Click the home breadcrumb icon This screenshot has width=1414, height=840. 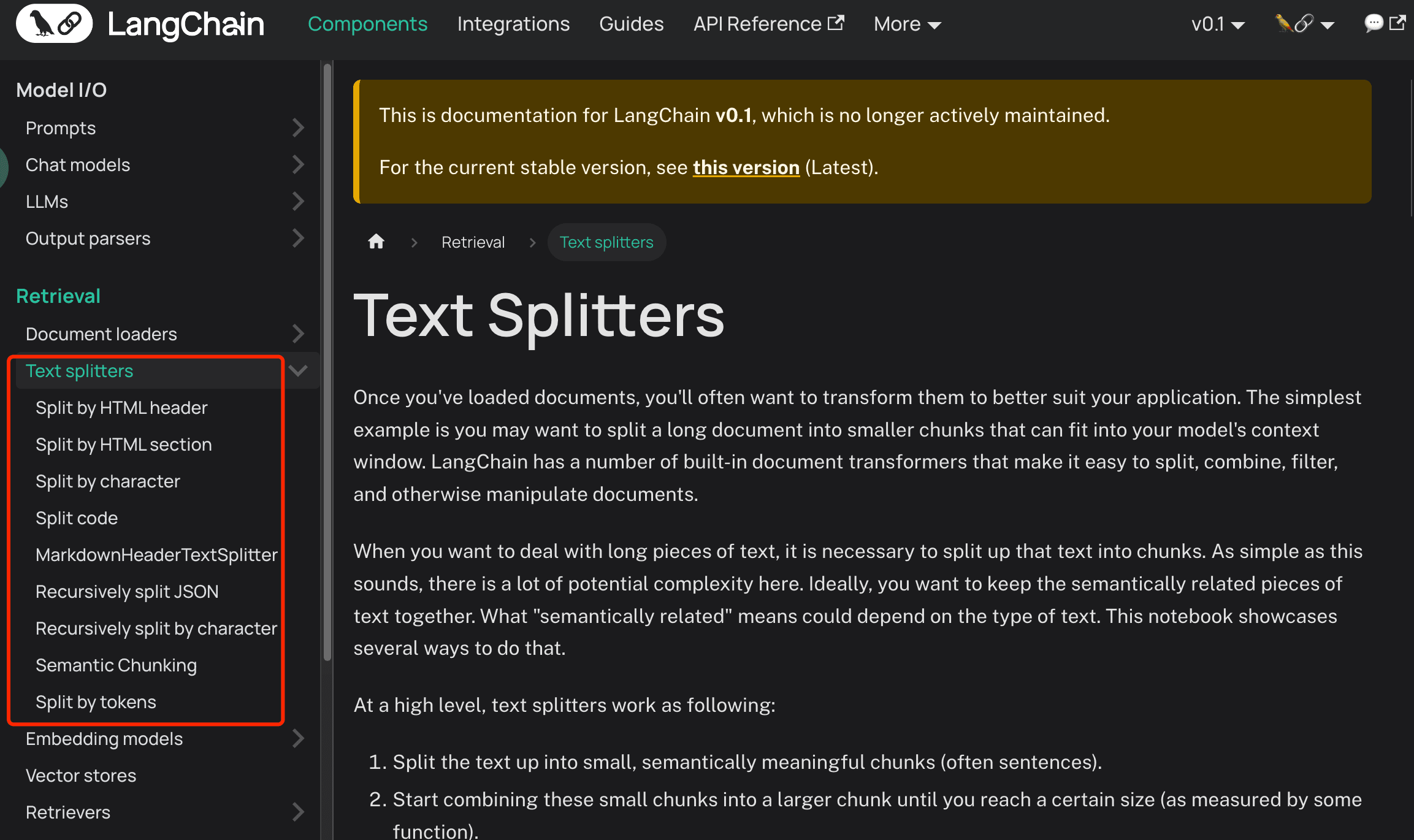376,242
